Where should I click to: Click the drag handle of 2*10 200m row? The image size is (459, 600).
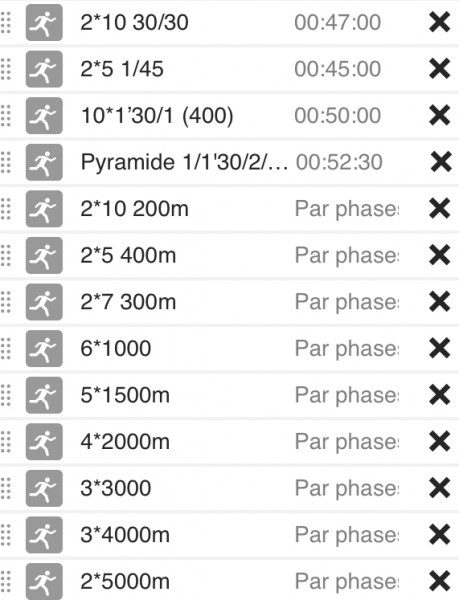click(6, 209)
